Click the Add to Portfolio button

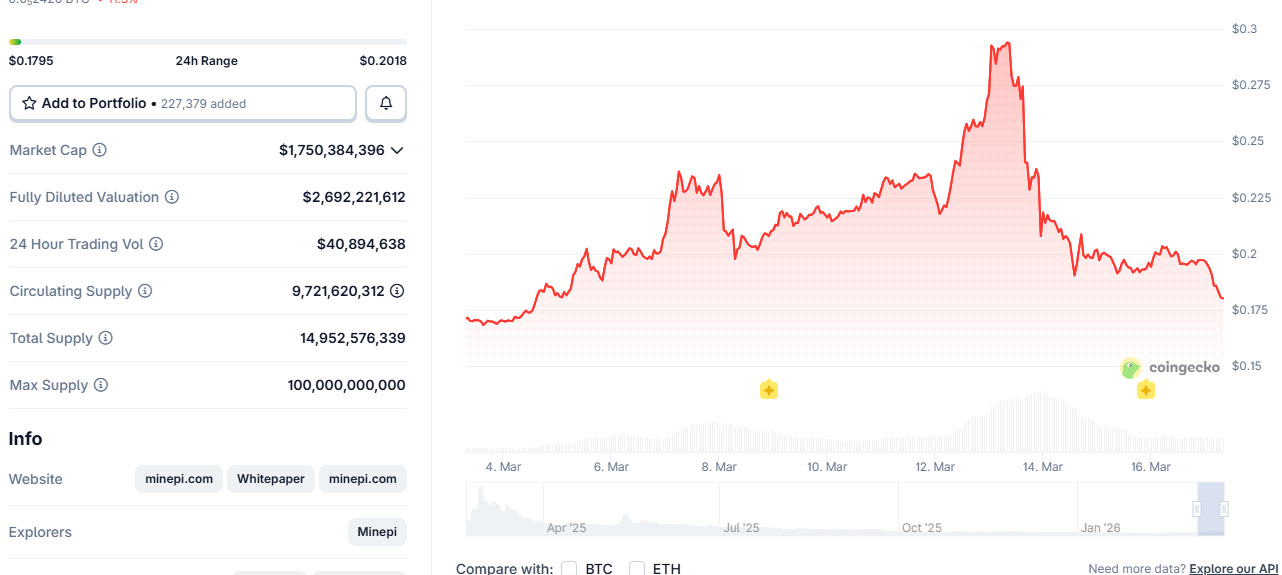183,103
